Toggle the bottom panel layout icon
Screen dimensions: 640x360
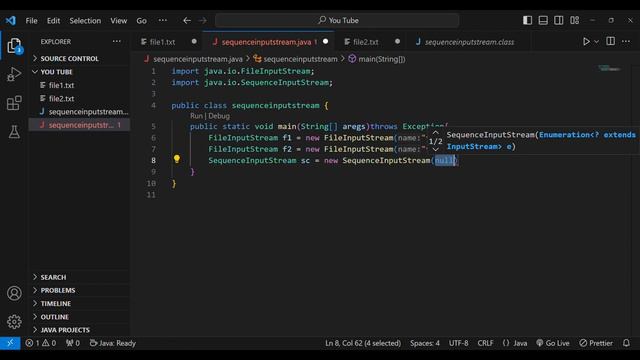pyautogui.click(x=543, y=20)
